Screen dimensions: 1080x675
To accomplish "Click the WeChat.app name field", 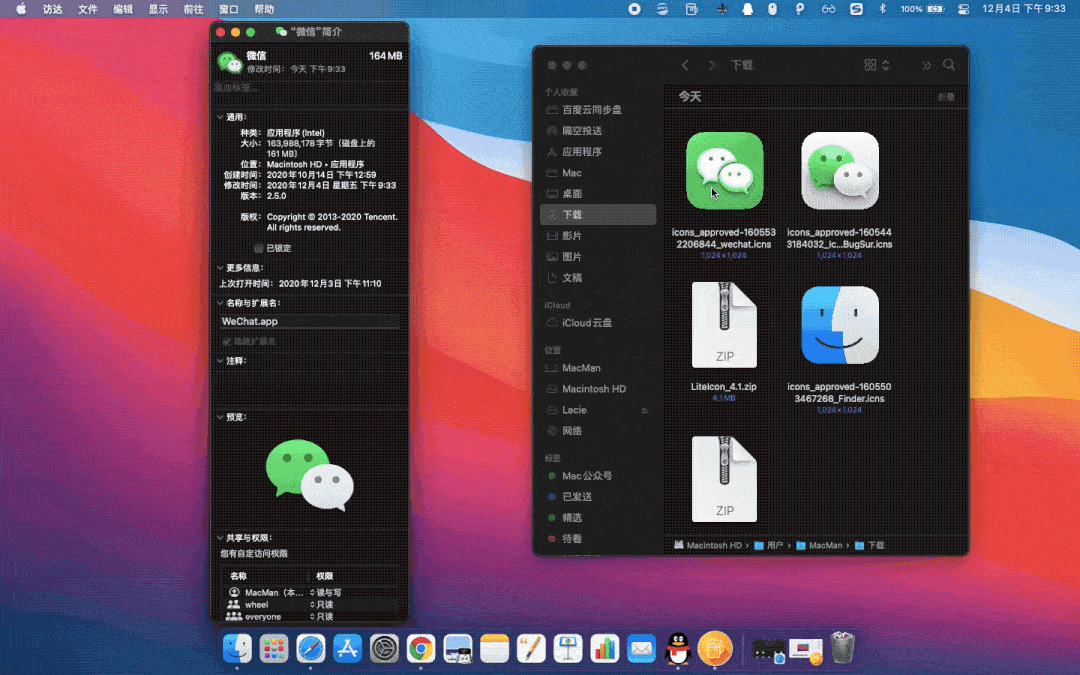I will click(x=309, y=321).
